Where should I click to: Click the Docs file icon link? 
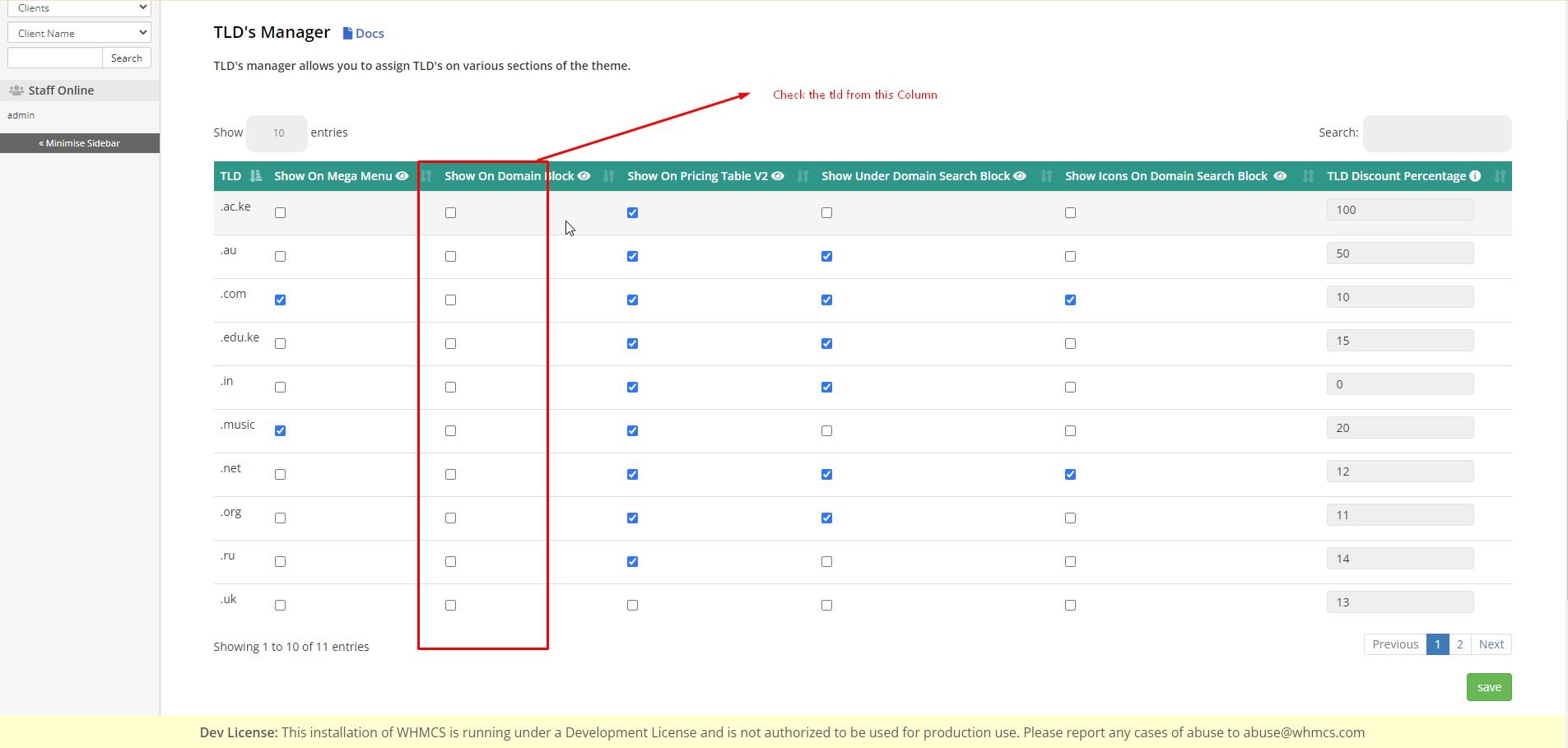(347, 34)
